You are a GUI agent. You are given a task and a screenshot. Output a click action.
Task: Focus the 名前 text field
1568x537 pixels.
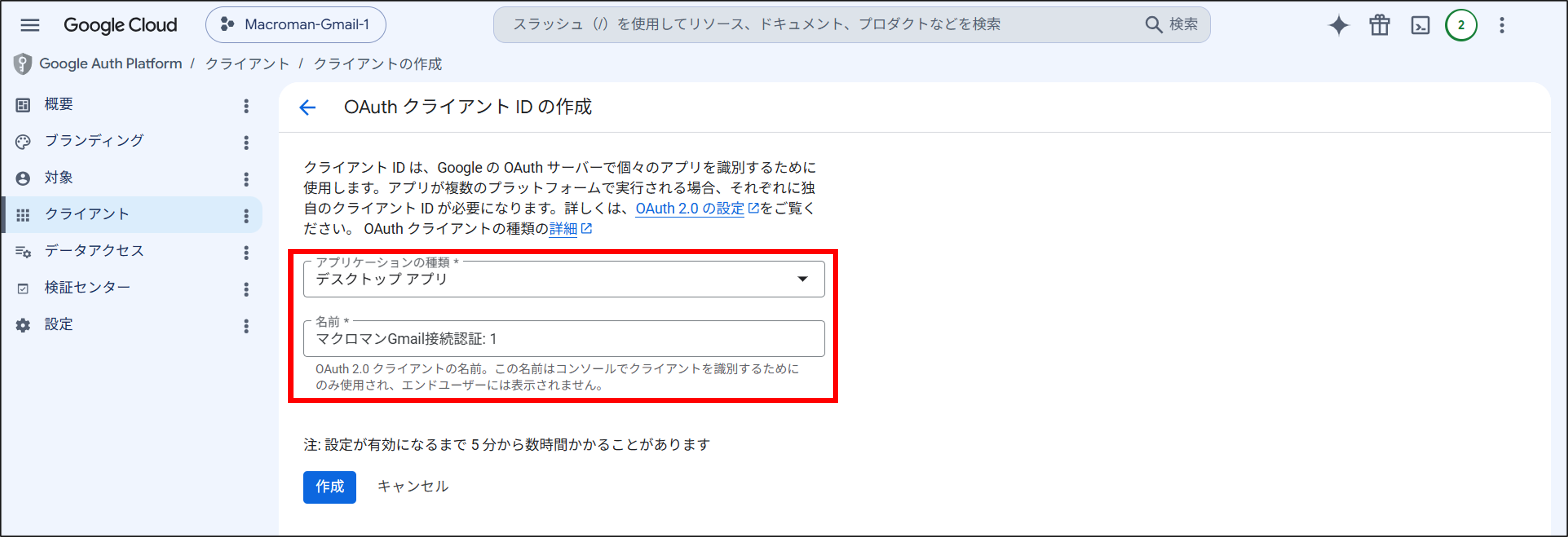point(564,338)
